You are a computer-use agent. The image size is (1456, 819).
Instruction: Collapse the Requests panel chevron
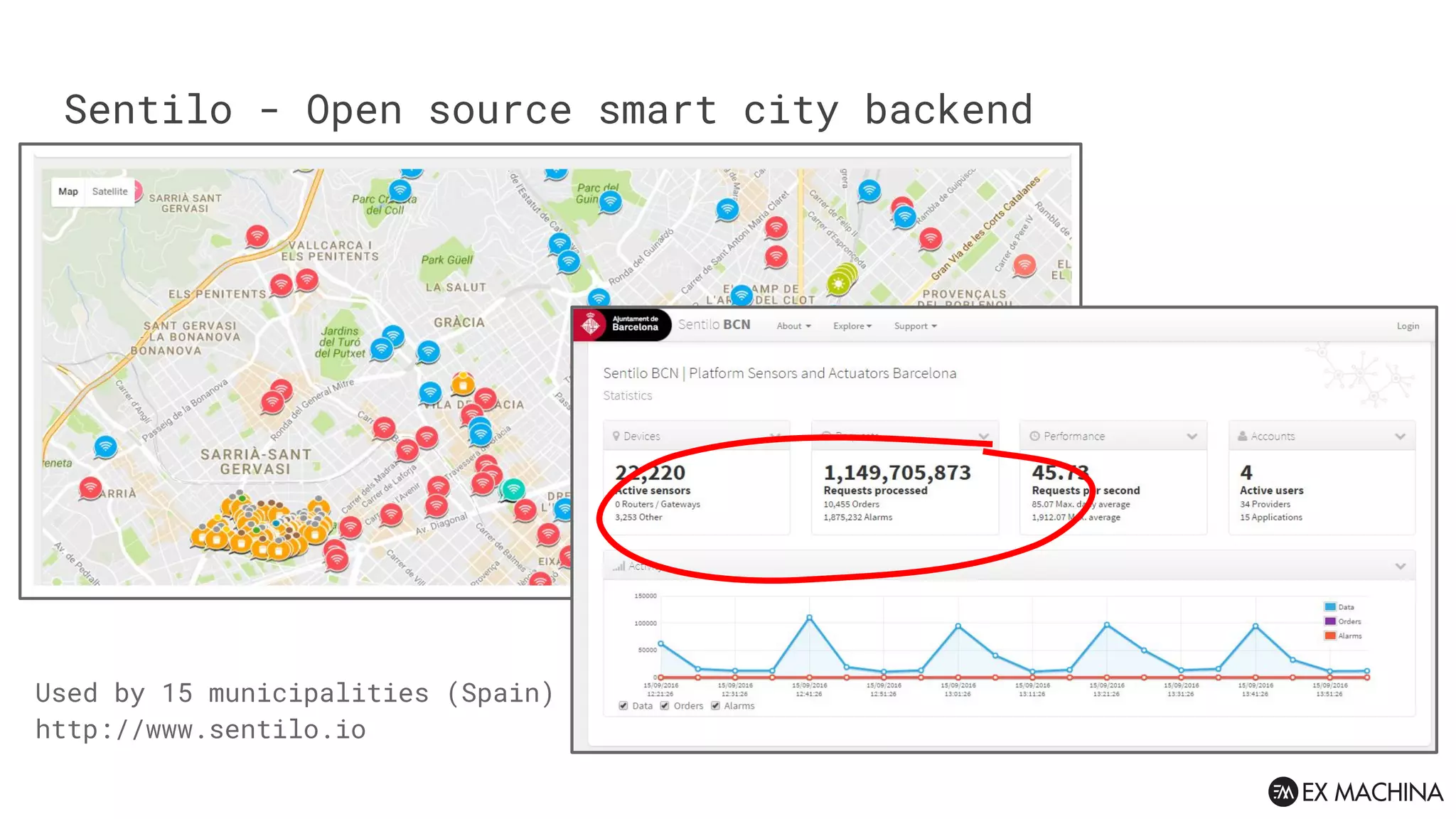pyautogui.click(x=984, y=437)
